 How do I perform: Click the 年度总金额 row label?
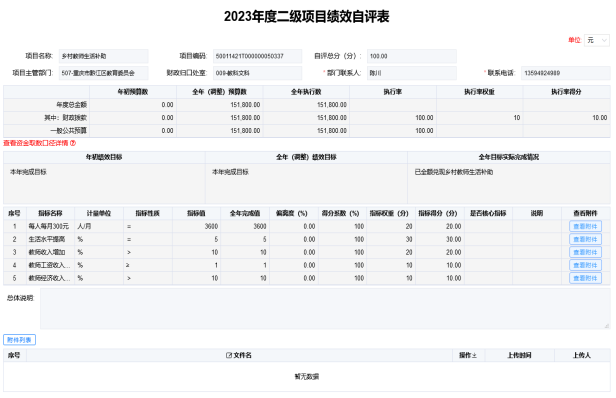72,105
